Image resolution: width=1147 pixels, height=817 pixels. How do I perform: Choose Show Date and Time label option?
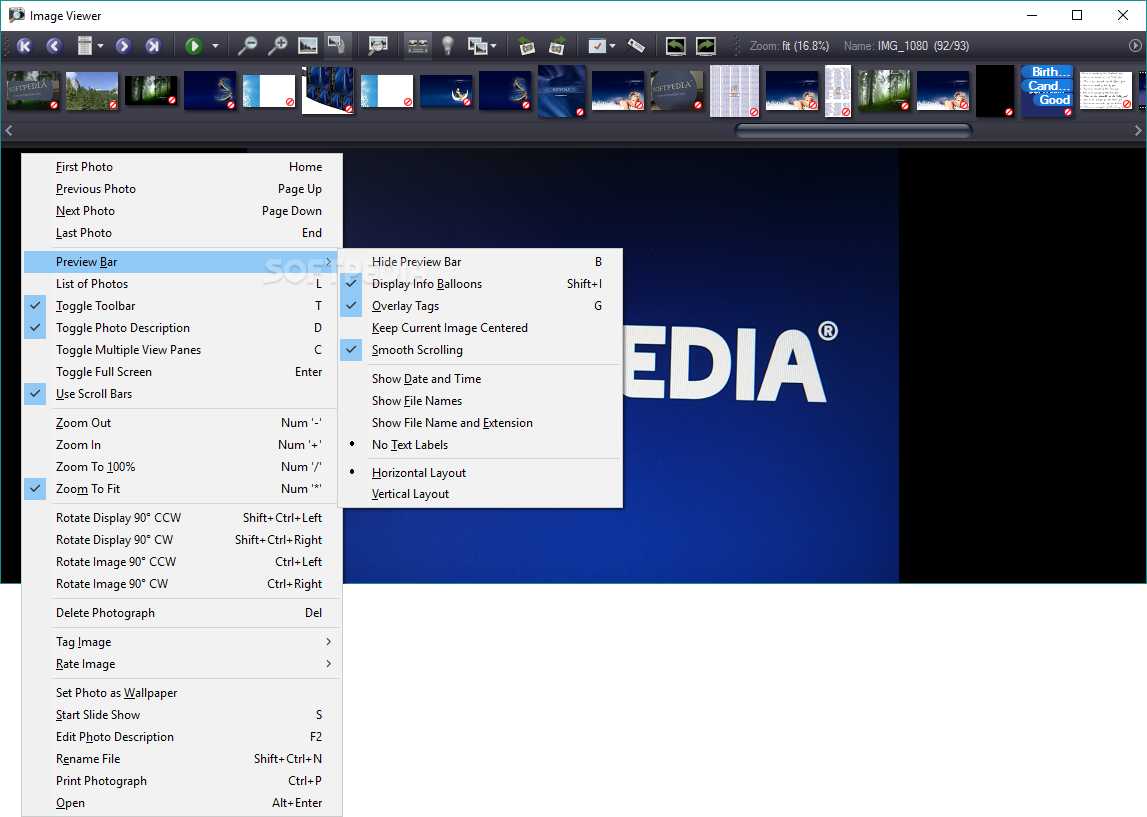pos(480,379)
